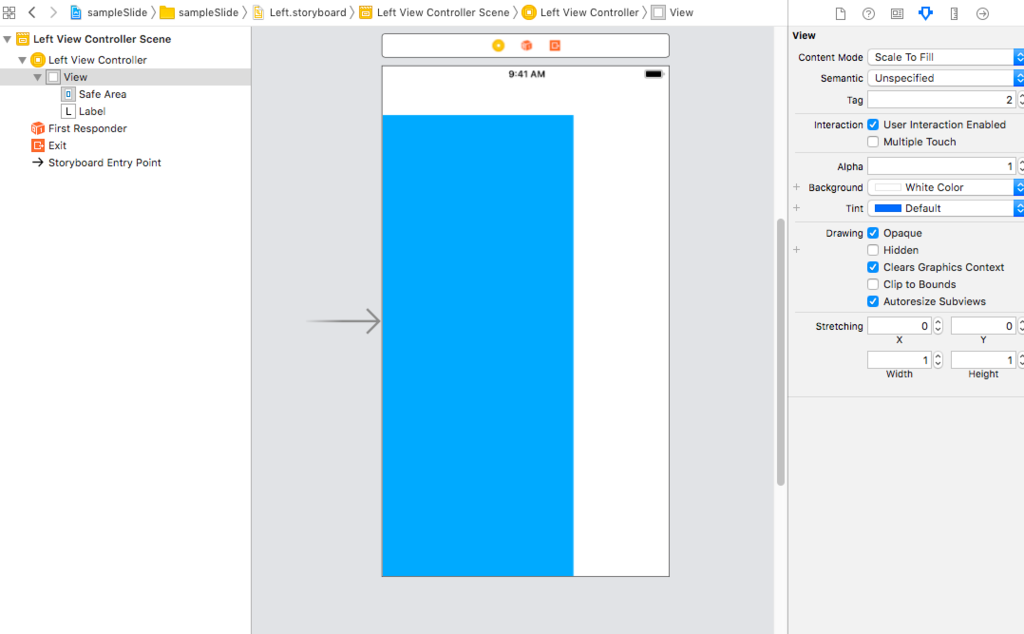The width and height of the screenshot is (1024, 634).
Task: Click the plus button beside Background
Action: 797,187
